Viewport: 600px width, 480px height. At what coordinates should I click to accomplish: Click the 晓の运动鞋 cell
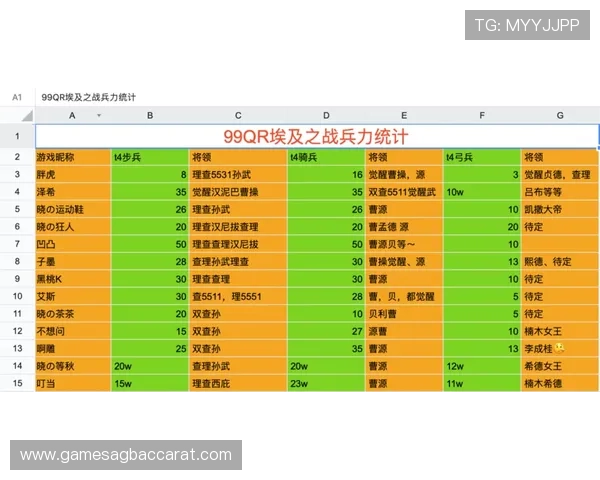click(x=73, y=209)
